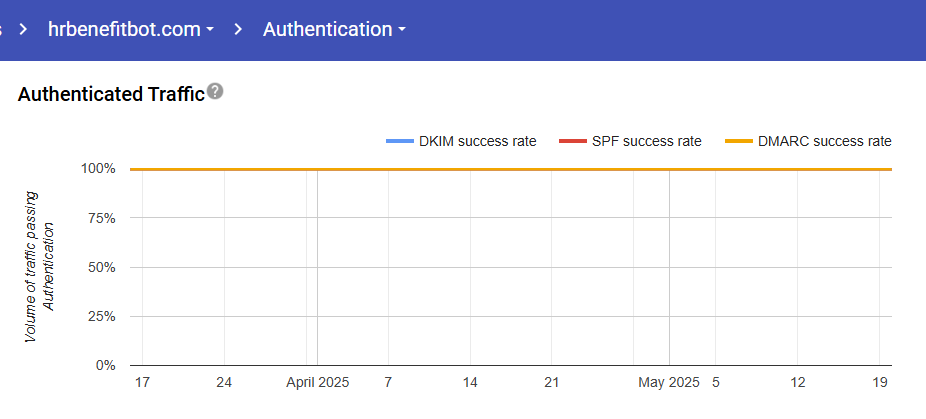The height and width of the screenshot is (419, 926).
Task: Click the breadcrumb chevron before Authentication
Action: point(238,29)
